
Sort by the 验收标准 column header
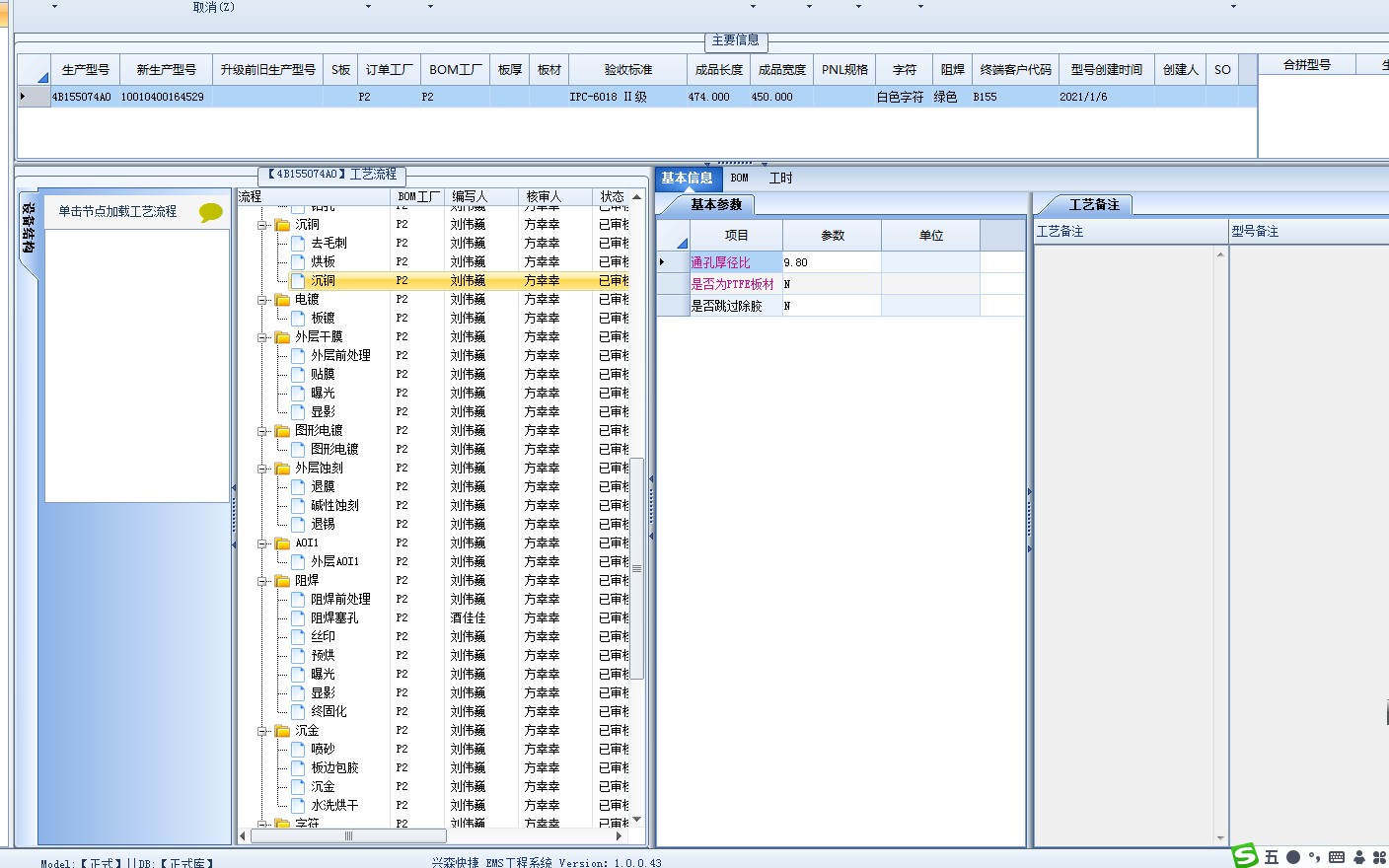click(628, 69)
